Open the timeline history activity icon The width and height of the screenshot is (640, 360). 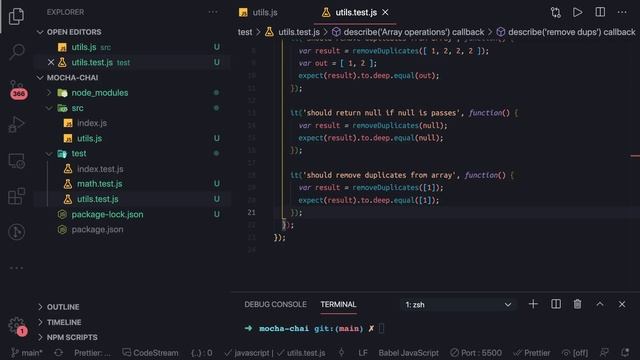[x=16, y=232]
